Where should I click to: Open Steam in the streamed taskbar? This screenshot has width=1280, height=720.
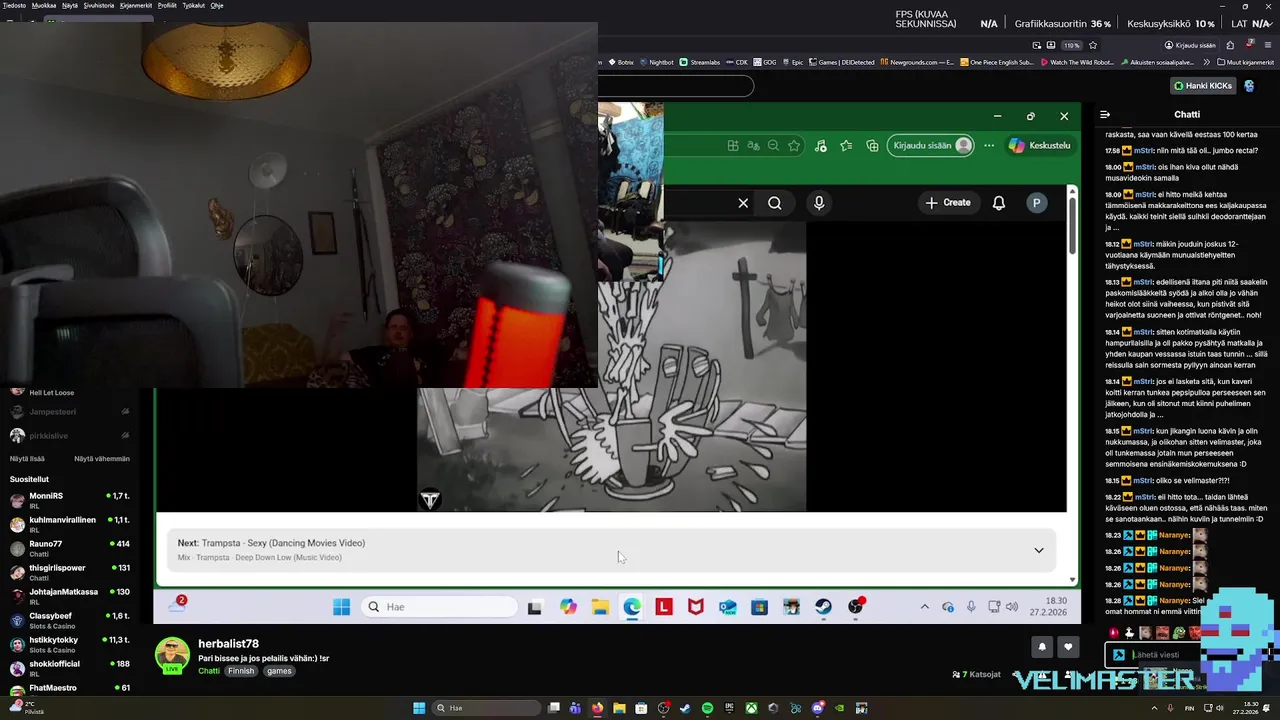823,606
